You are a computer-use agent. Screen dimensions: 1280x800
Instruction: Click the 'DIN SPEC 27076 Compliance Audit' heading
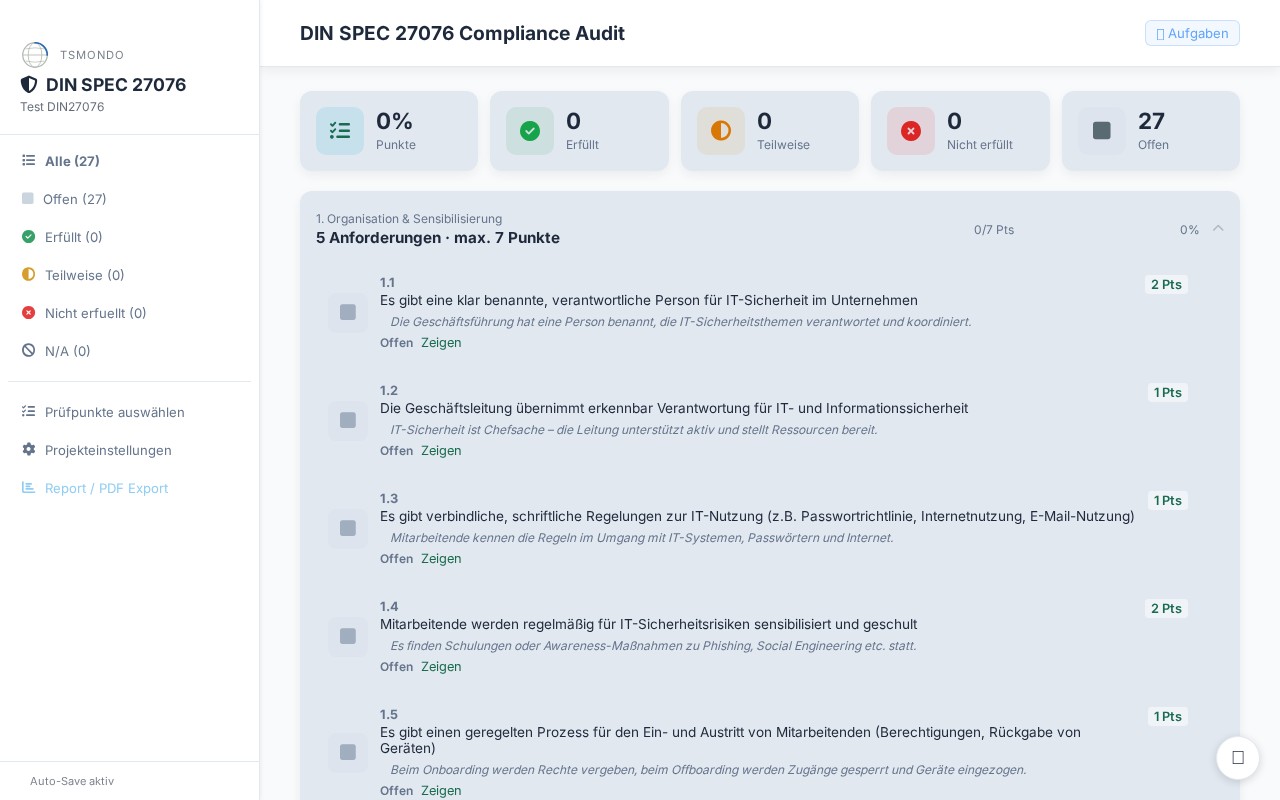tap(462, 33)
